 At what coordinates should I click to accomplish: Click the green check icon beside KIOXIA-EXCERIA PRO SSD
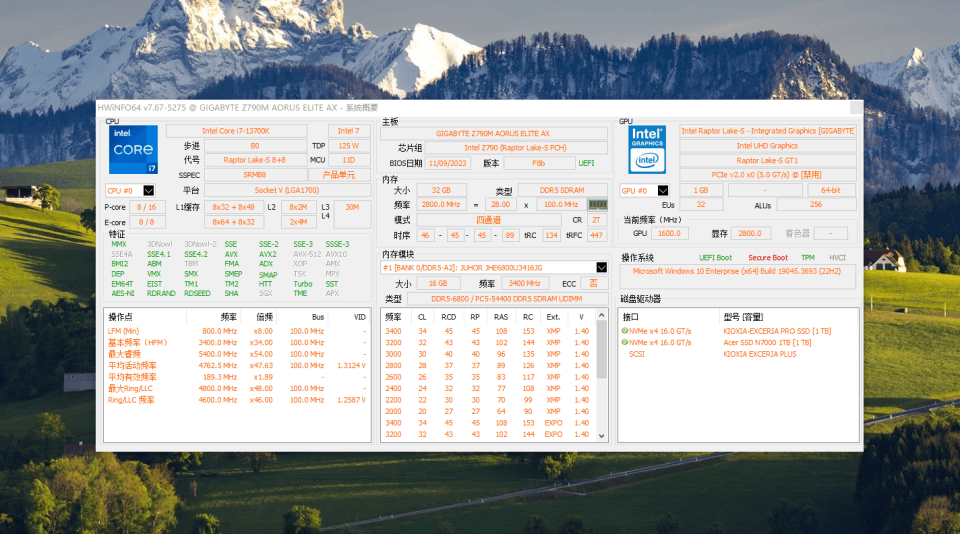pos(624,331)
